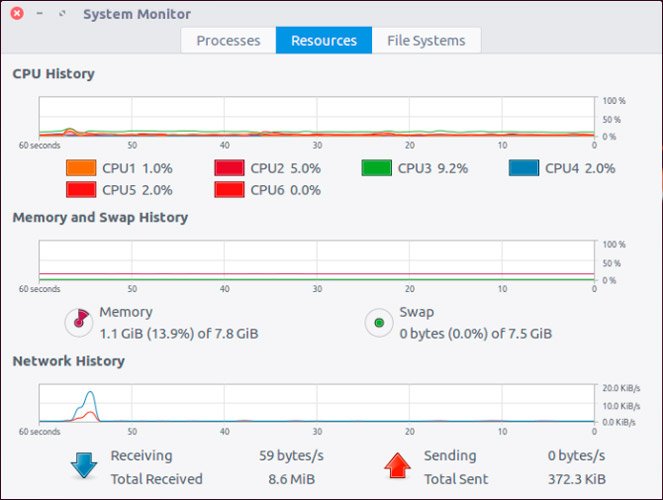Click the CPU History heading
The image size is (663, 500).
pos(54,74)
